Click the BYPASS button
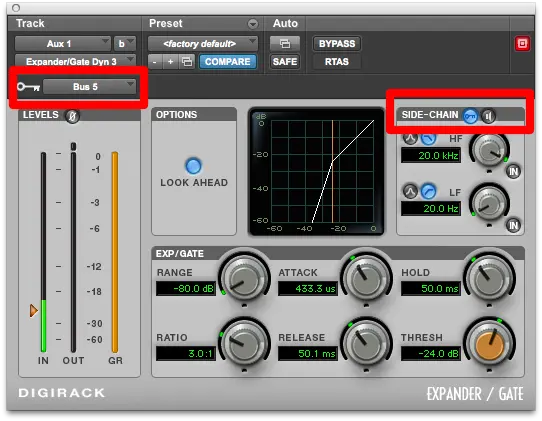The image size is (542, 421). [337, 44]
